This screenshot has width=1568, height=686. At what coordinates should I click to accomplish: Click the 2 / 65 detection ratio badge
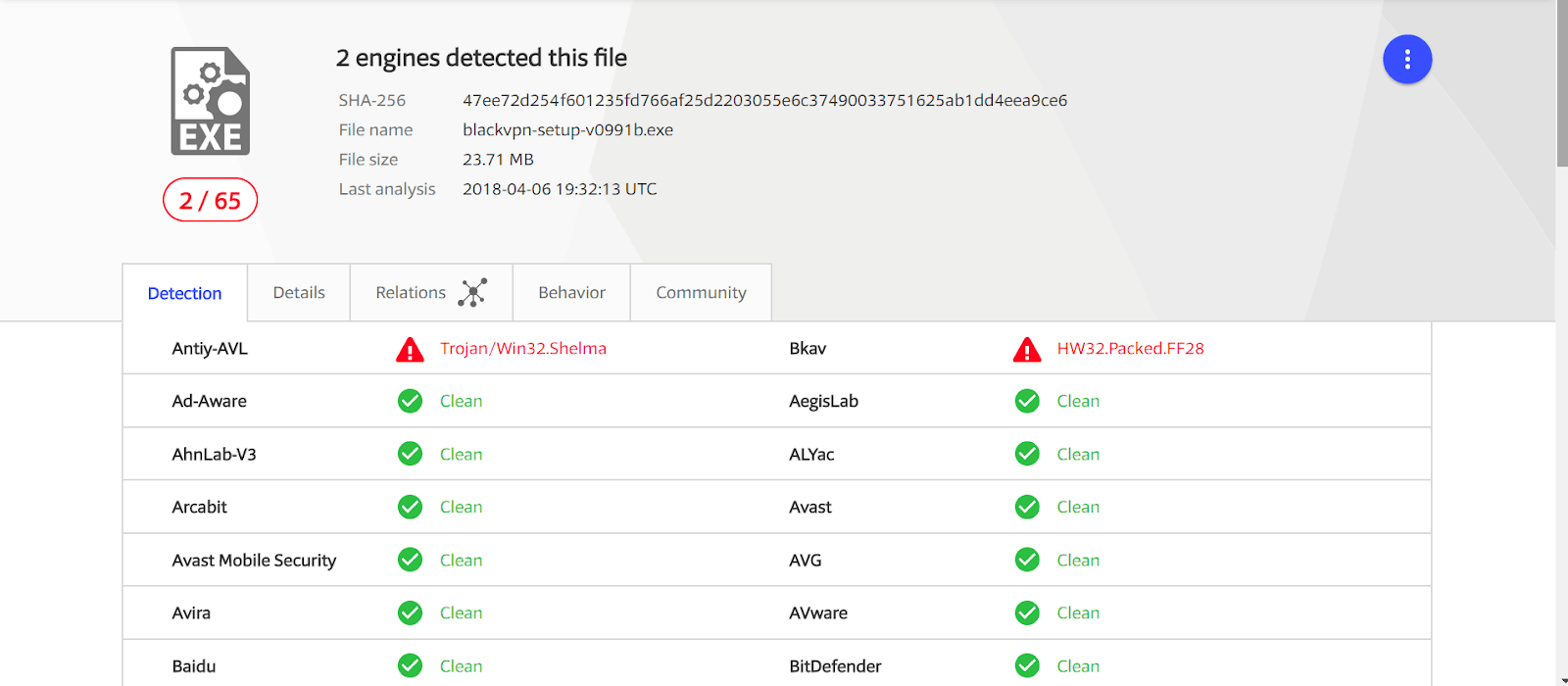point(210,200)
